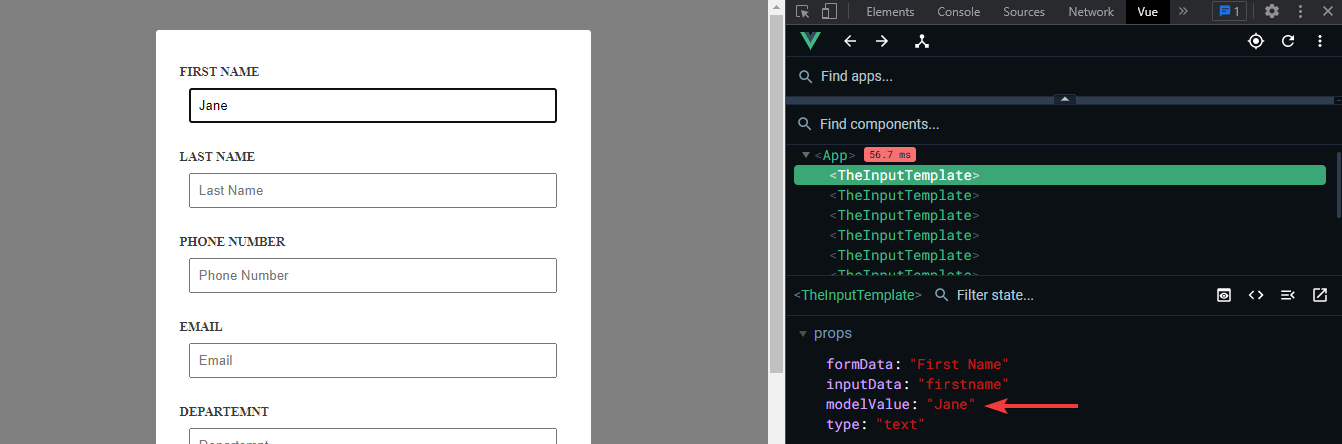Focus the First Name input containing Jane
This screenshot has width=1342, height=444.
[x=373, y=105]
